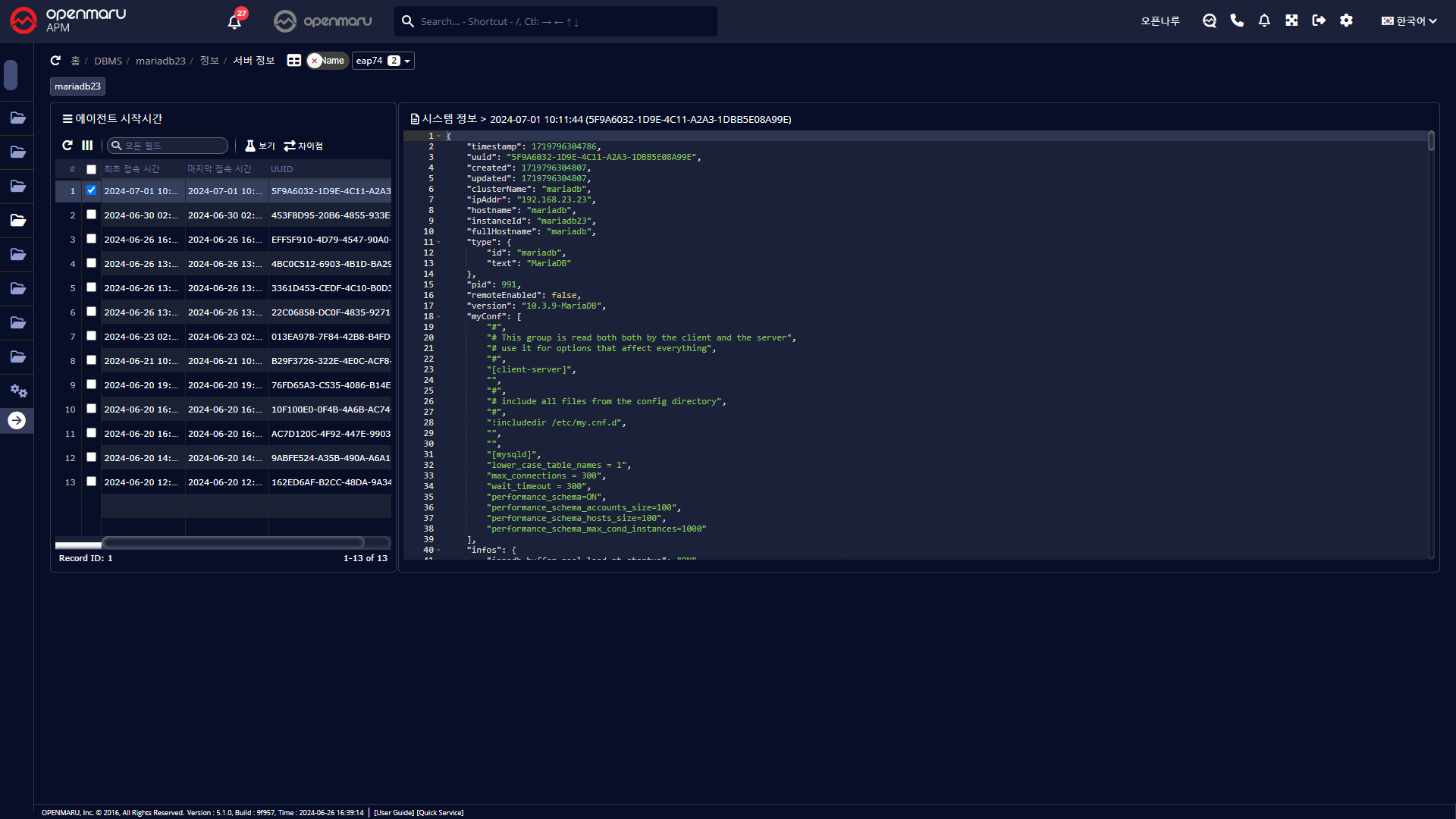Click the notification bell with 27 badge
The height and width of the screenshot is (819, 1456).
(x=235, y=21)
